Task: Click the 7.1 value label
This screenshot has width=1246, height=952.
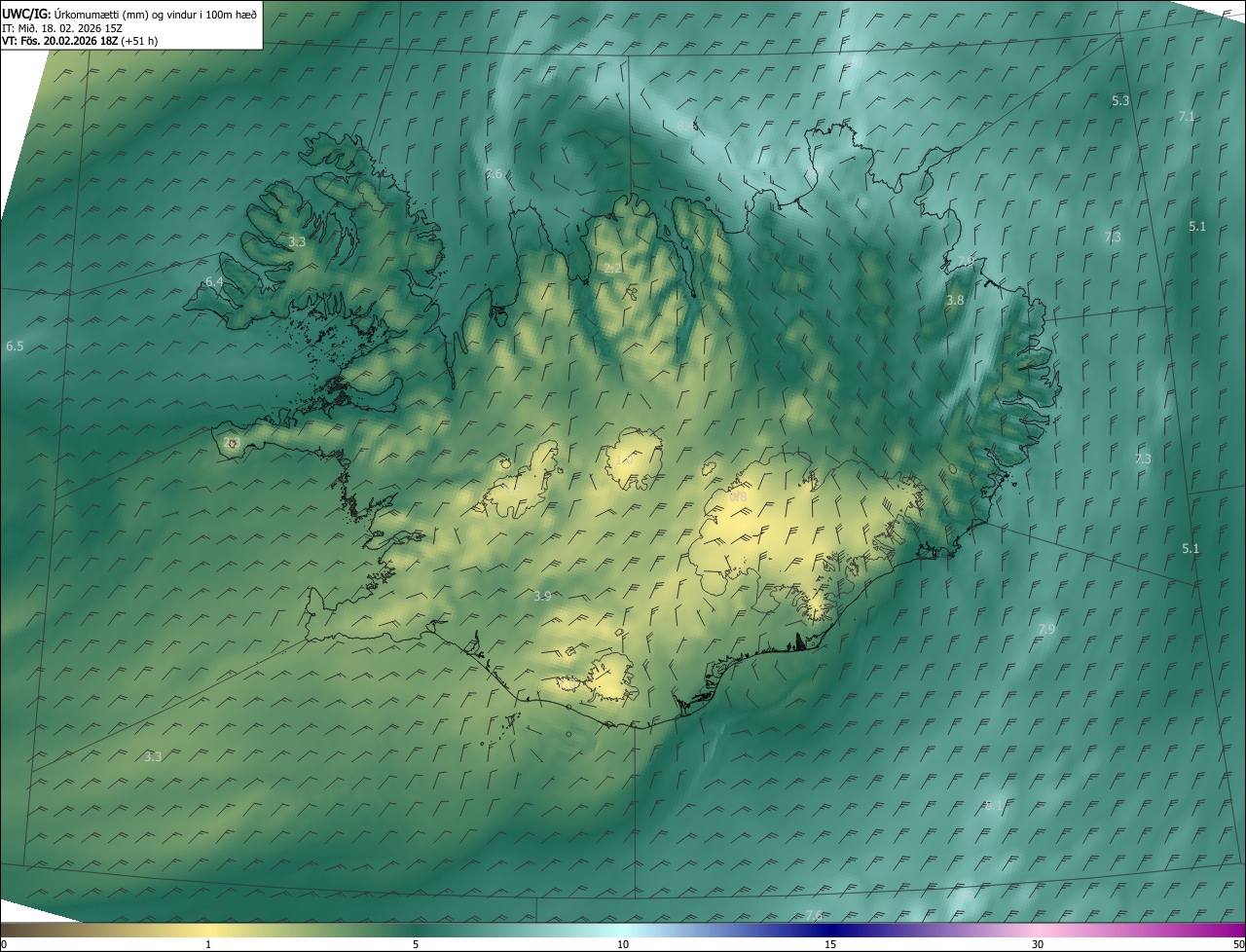Action: [x=1187, y=116]
